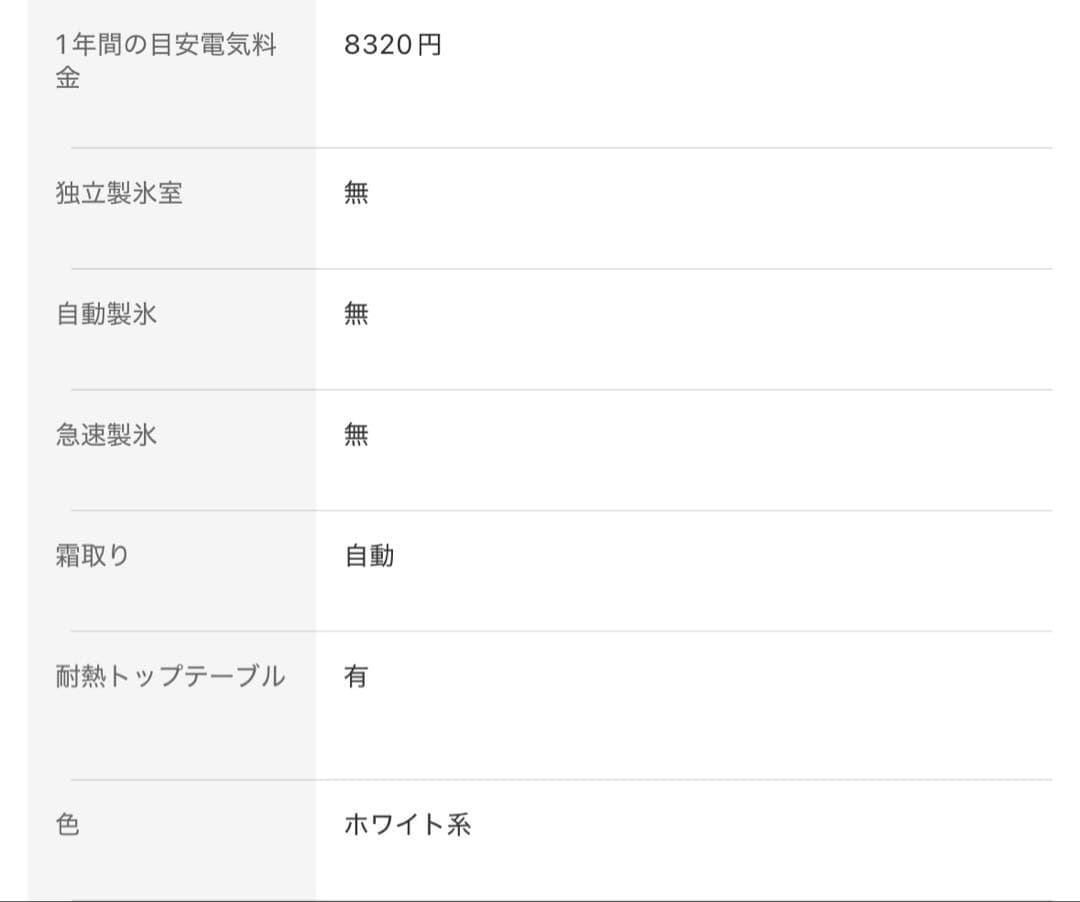Click the 急速製氷 row label
This screenshot has width=1080, height=902.
(x=106, y=435)
